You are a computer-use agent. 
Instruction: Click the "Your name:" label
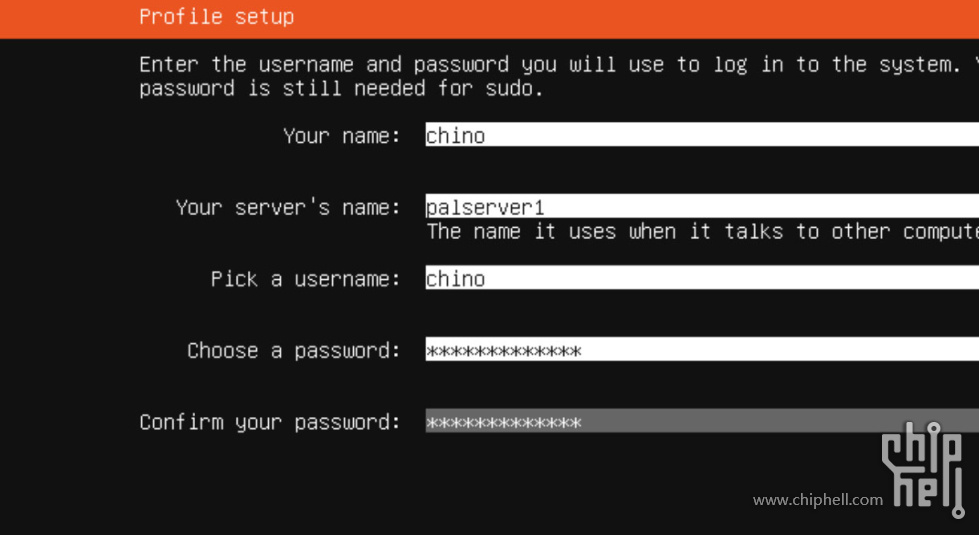click(342, 135)
